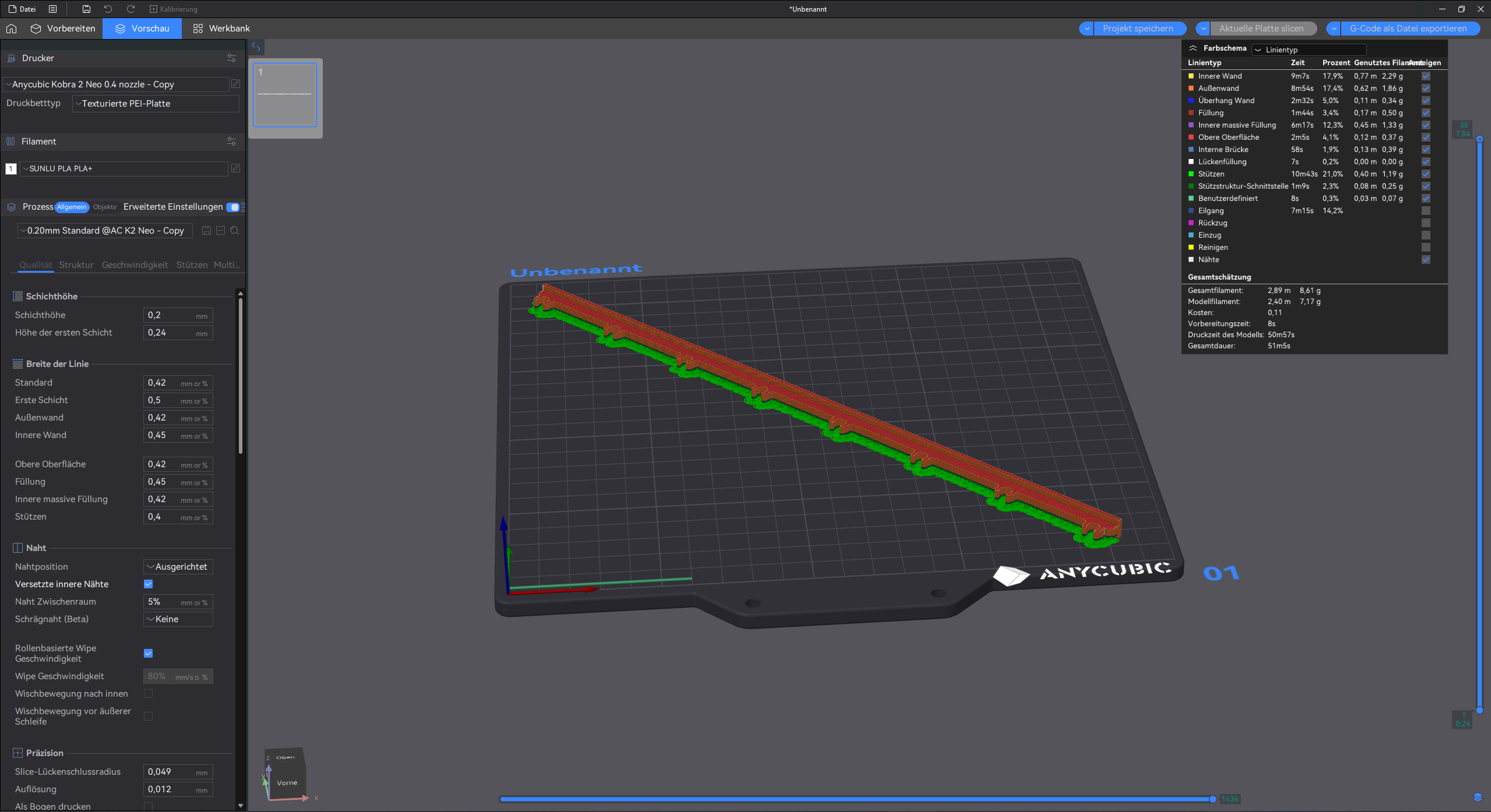The width and height of the screenshot is (1491, 812).
Task: Toggle Erweiterte Einstellungen switch
Action: [232, 207]
